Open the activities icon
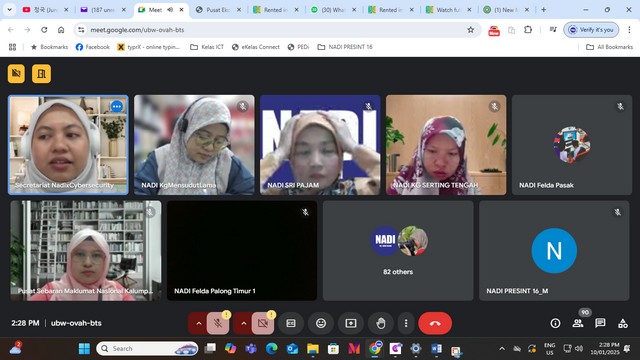This screenshot has width=640, height=360. (623, 323)
